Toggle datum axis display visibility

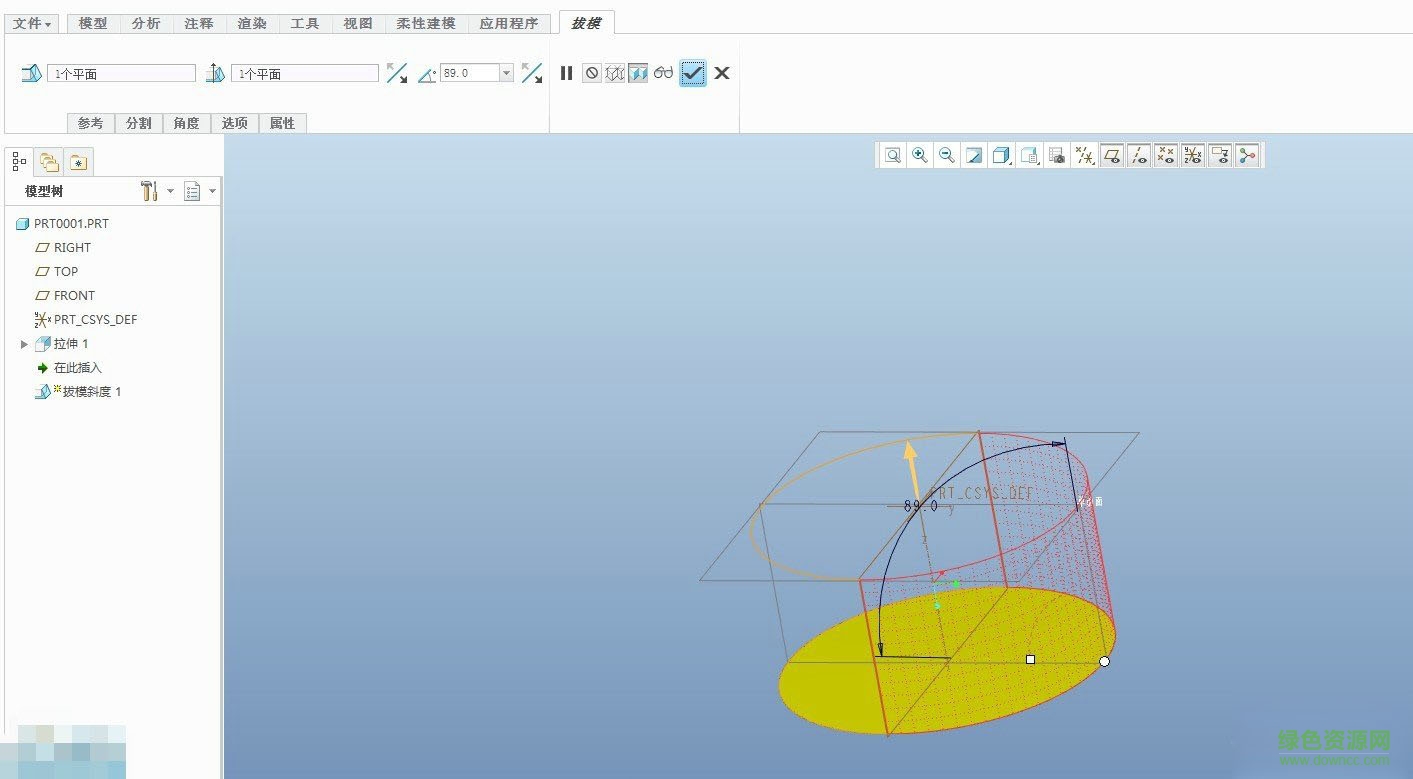point(1138,155)
